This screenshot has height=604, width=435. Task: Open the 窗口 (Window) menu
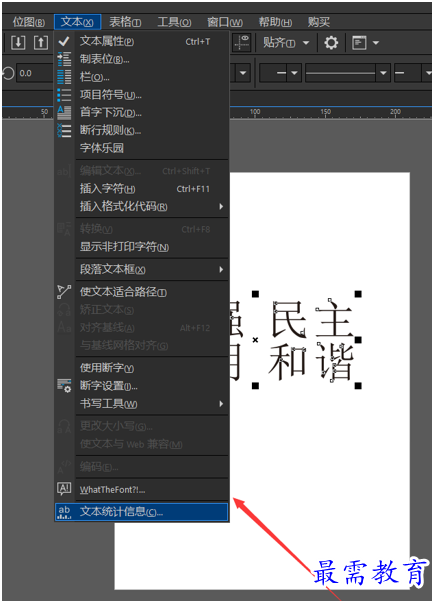(x=225, y=22)
